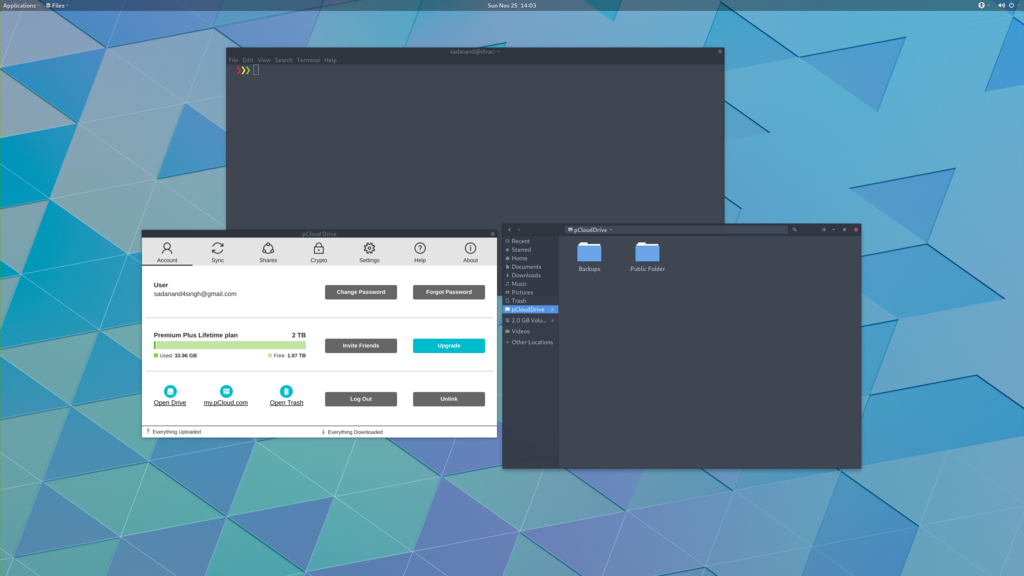The height and width of the screenshot is (576, 1024).
Task: Eject pCloudDrive using its sidebar eject icon
Action: coord(552,310)
